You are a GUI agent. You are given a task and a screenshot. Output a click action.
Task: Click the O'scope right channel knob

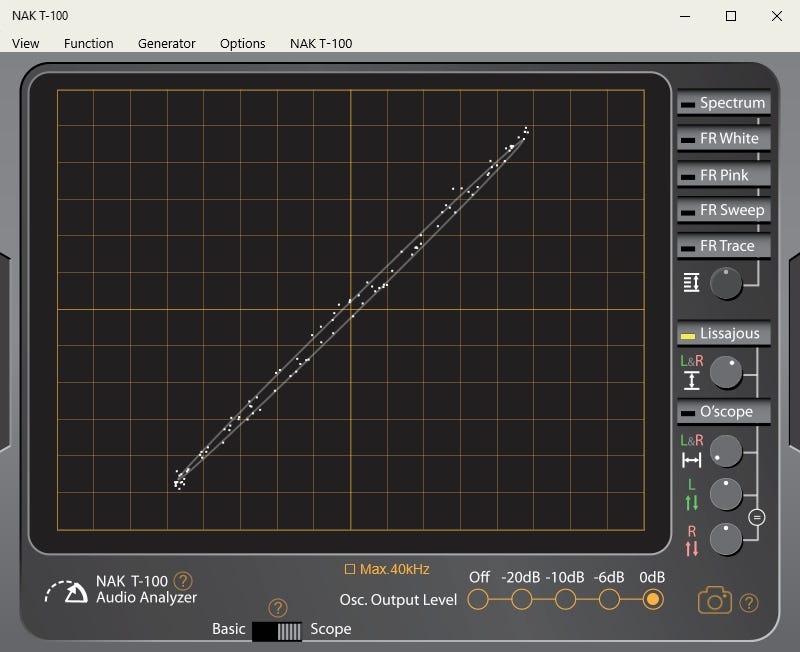click(726, 539)
